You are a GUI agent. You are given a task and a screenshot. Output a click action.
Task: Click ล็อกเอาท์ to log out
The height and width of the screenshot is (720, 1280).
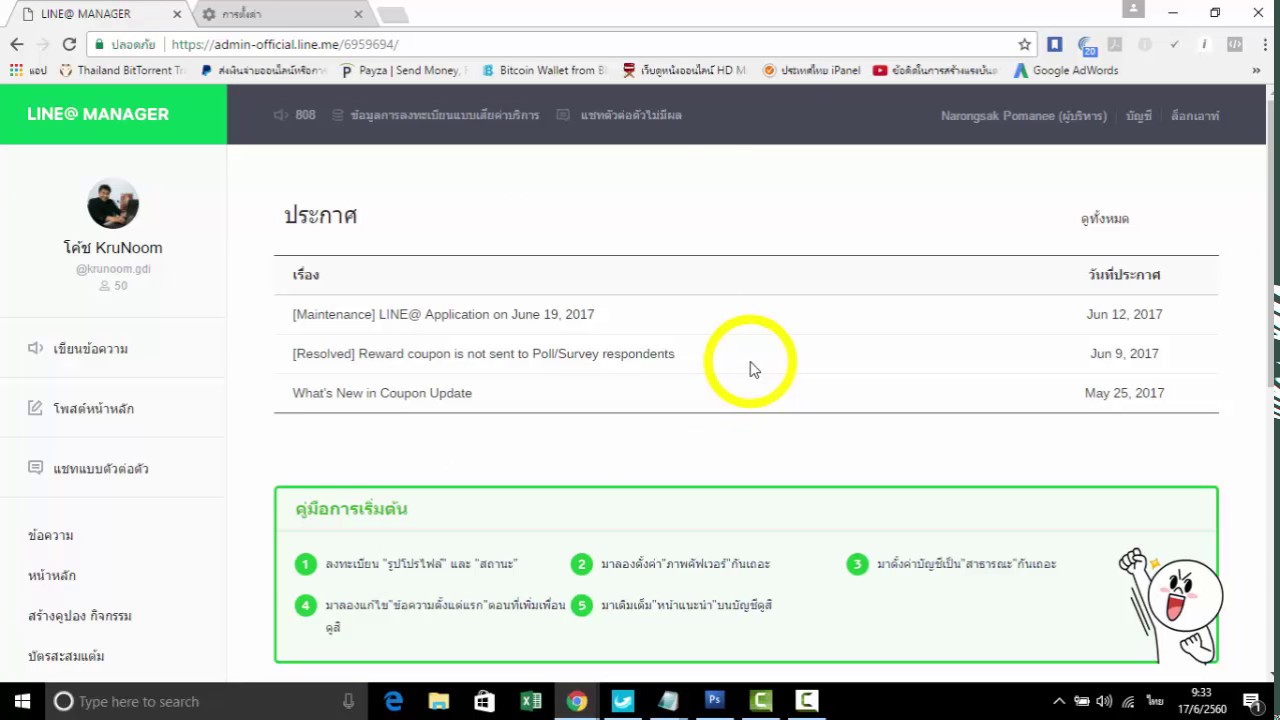point(1195,116)
